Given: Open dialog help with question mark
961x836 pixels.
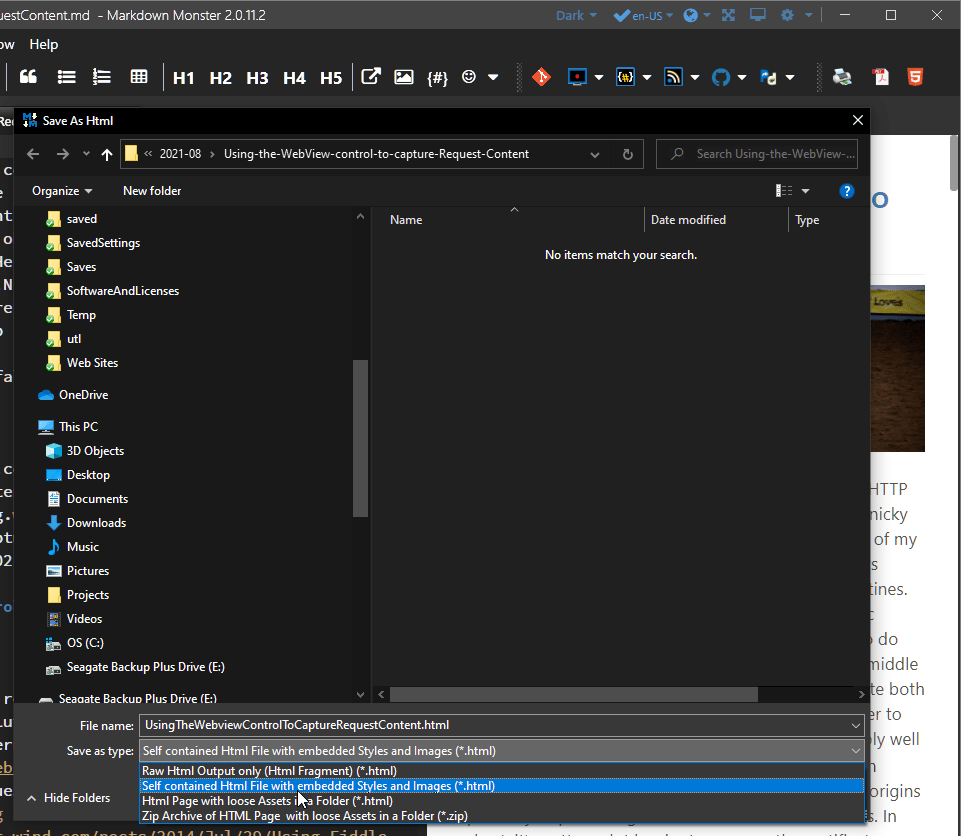Looking at the screenshot, I should 846,191.
